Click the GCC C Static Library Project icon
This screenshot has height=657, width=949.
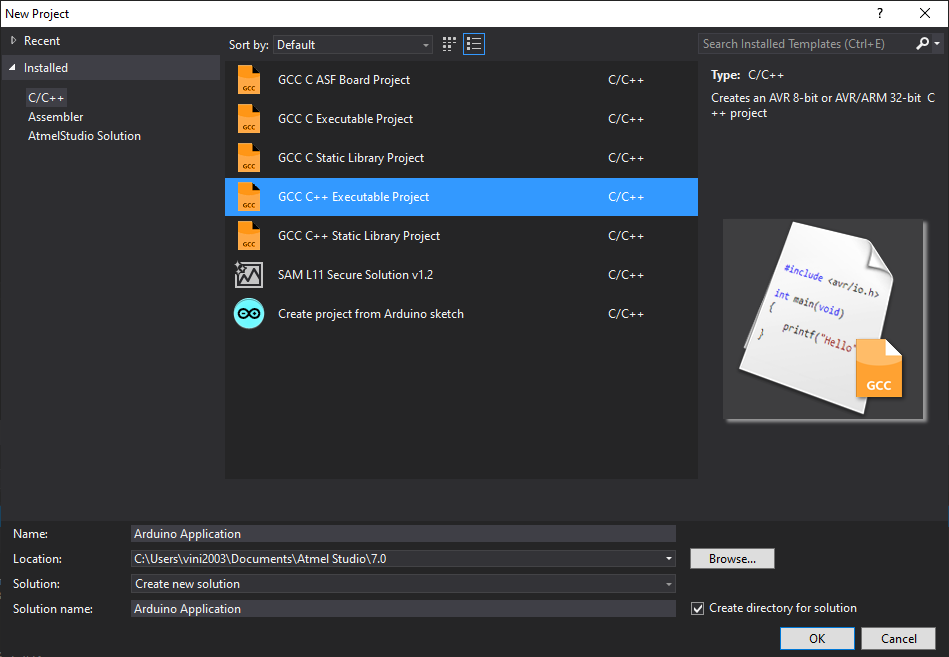pos(249,158)
